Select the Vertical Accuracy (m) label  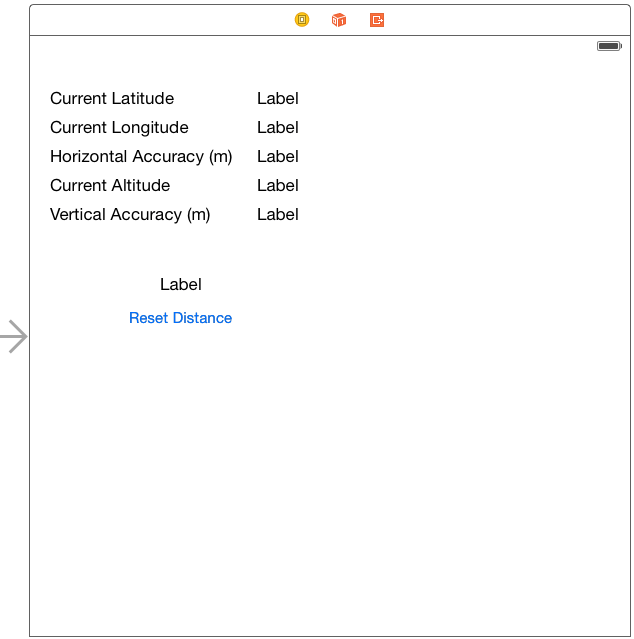click(130, 215)
